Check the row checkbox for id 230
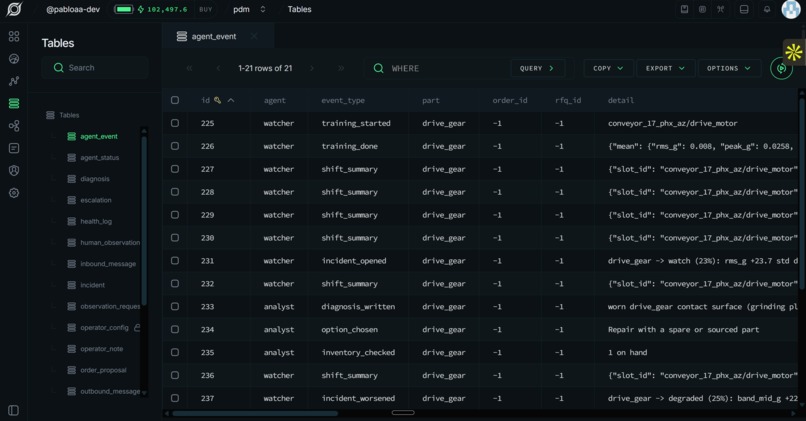The image size is (806, 421). 175,237
